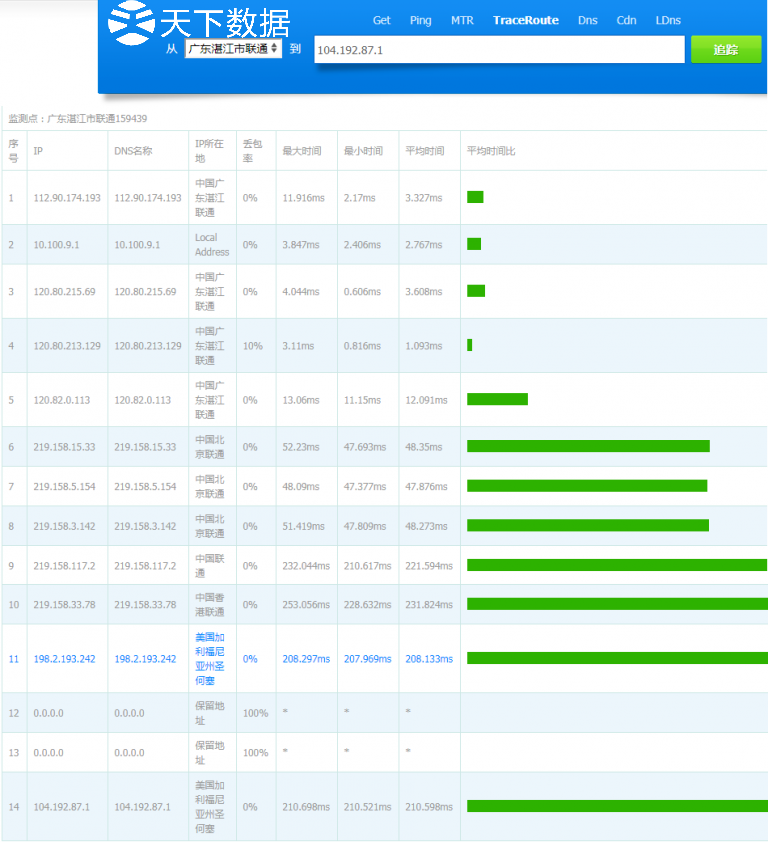Click hop 11 average time 208.133ms
The height and width of the screenshot is (842, 768).
click(x=428, y=659)
